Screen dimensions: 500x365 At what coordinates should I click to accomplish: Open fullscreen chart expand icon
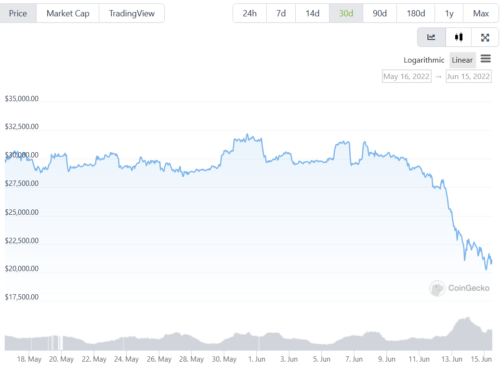pos(485,37)
